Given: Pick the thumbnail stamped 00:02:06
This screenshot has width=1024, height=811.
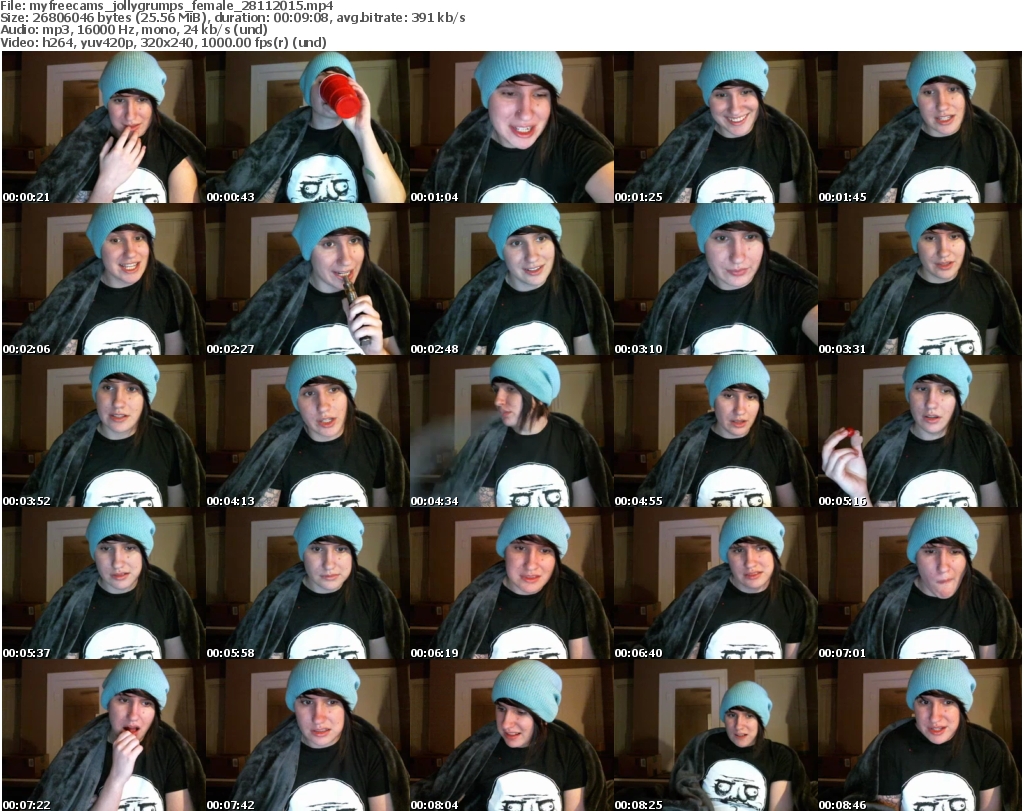Looking at the screenshot, I should (103, 279).
